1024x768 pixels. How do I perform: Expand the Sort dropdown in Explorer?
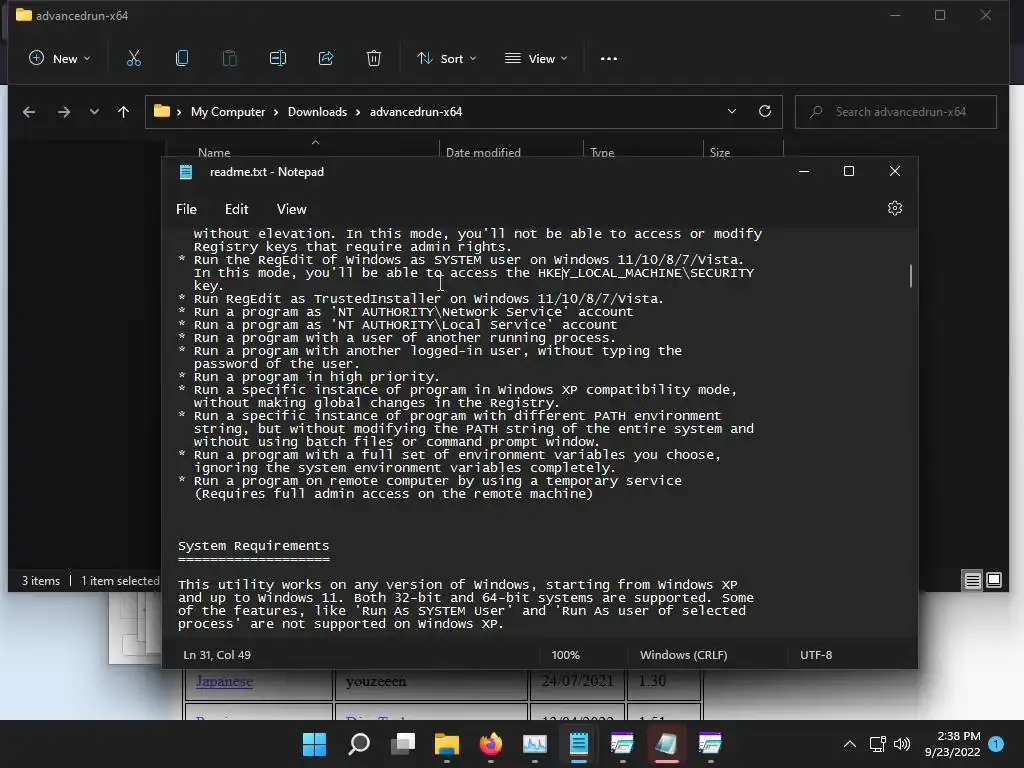point(447,59)
